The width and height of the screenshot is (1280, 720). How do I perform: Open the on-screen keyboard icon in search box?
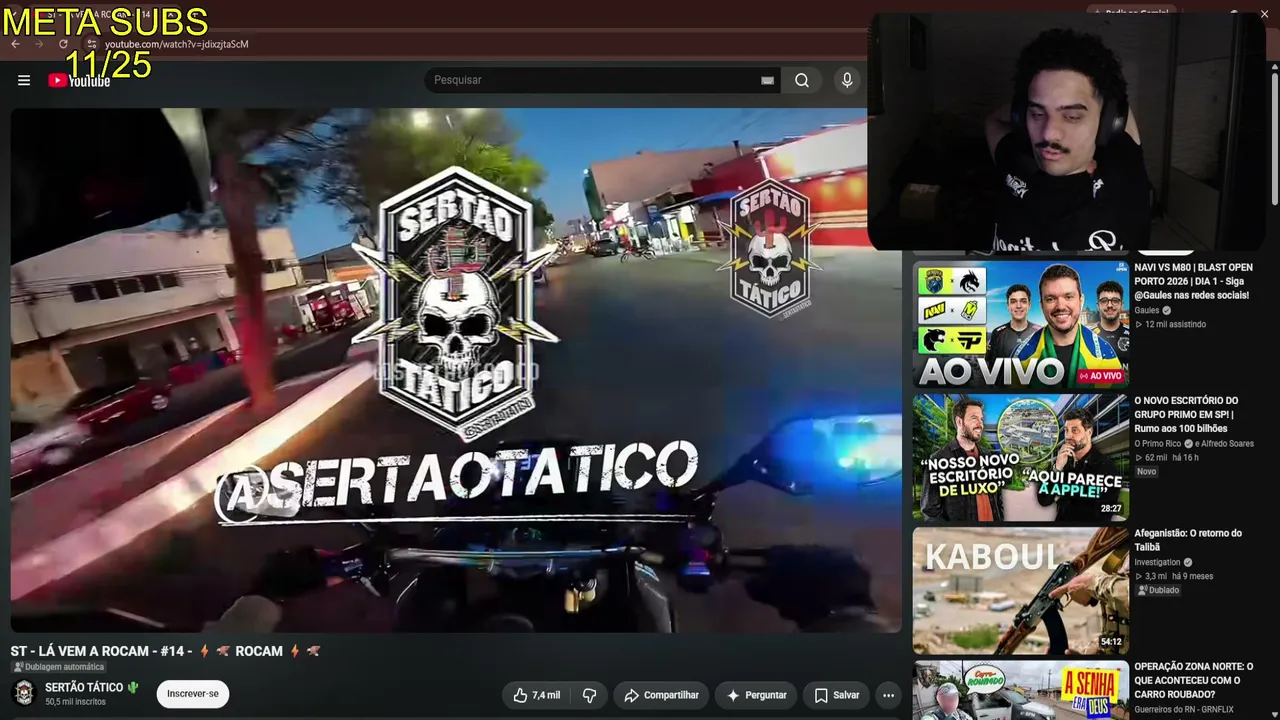767,80
